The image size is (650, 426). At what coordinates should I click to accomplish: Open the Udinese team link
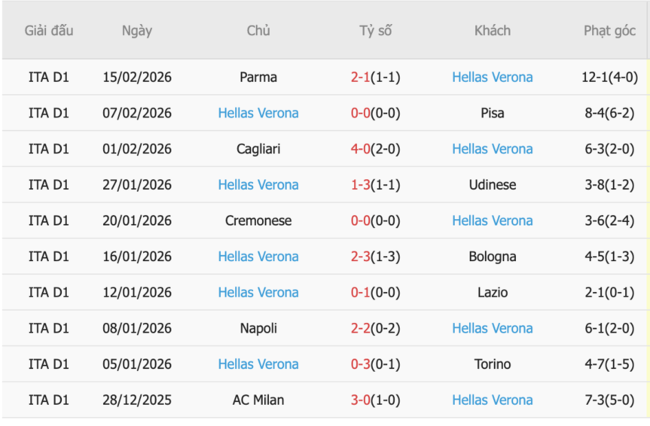492,185
